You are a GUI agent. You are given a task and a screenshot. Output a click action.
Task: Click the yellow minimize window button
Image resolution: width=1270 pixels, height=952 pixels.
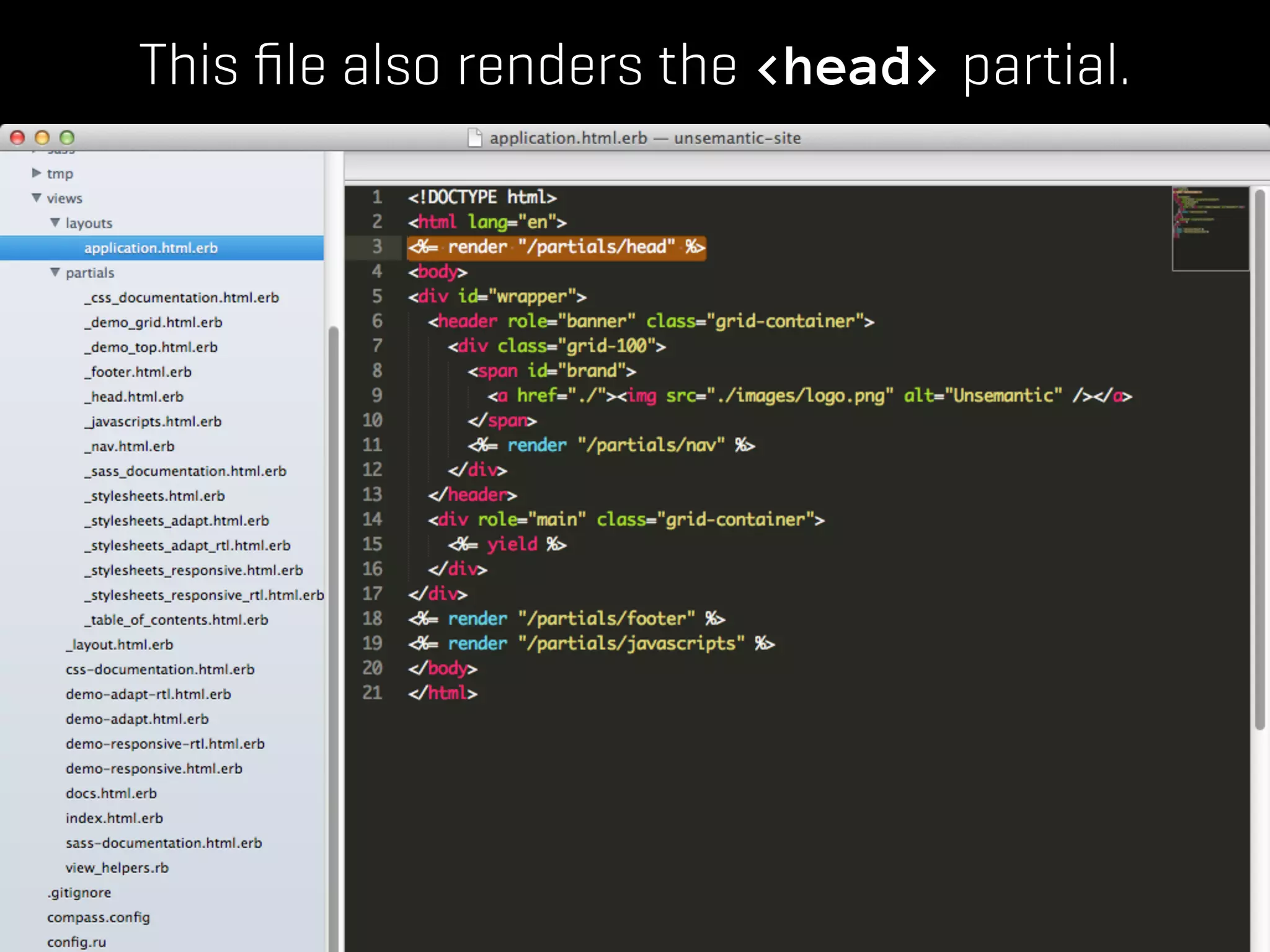point(42,138)
